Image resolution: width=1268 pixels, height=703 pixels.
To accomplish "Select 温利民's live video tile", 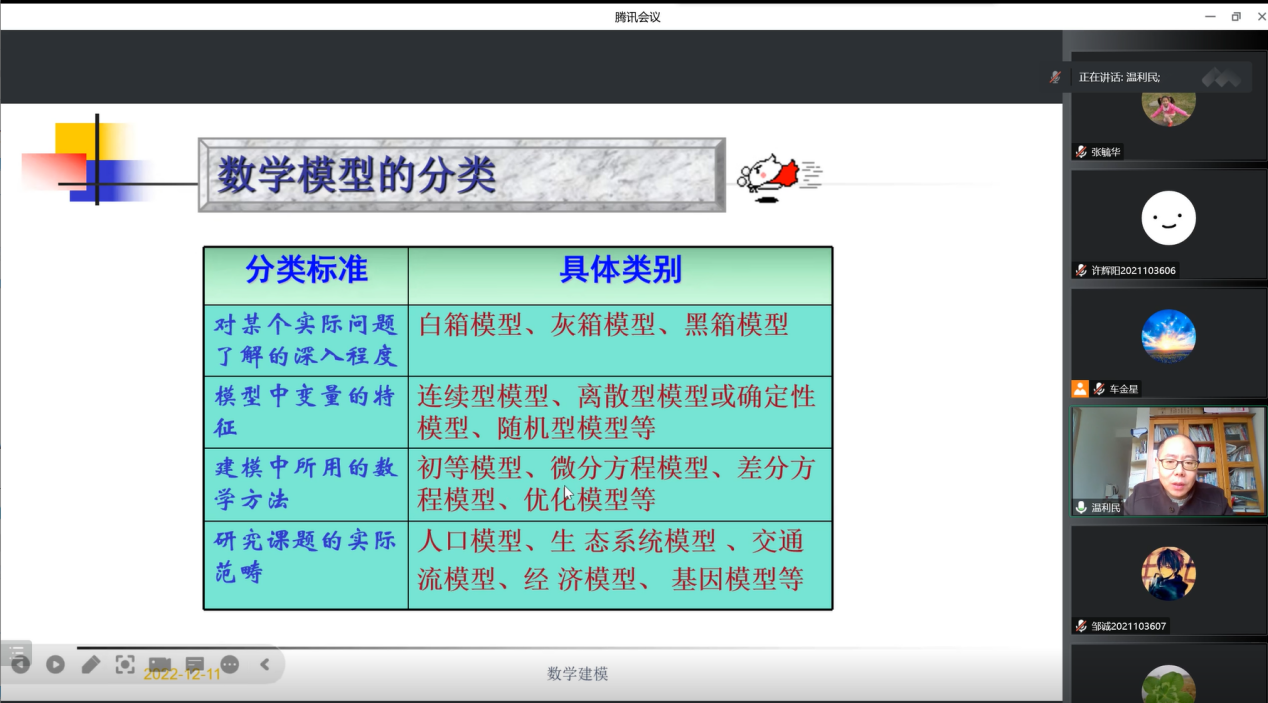I will tap(1168, 460).
